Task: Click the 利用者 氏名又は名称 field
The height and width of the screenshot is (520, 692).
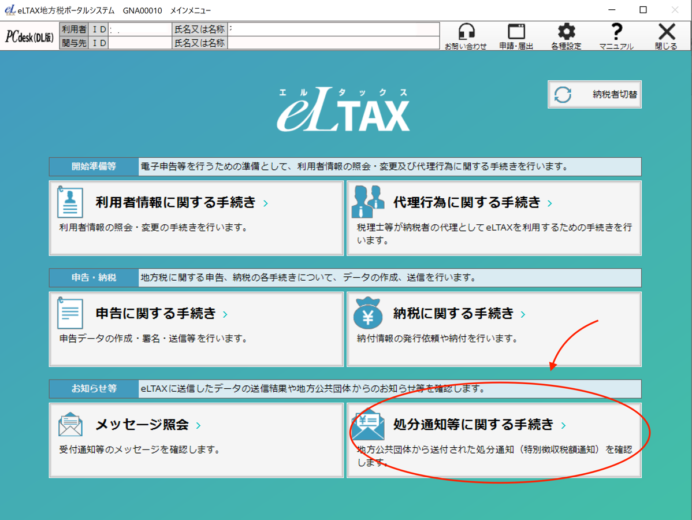Action: click(x=333, y=30)
